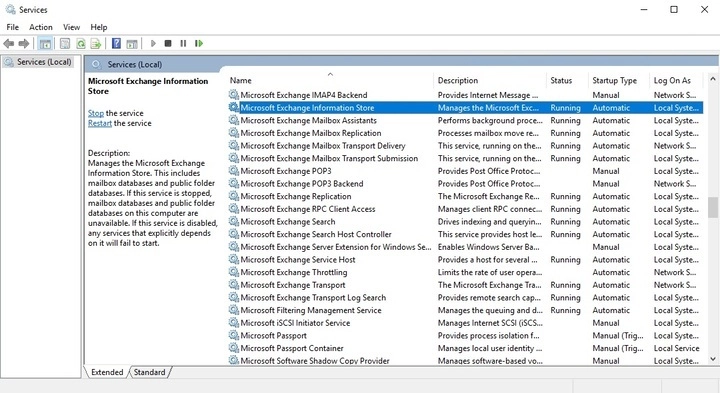Select the Microsoft Exchange Replication service name
Viewport: 720px width, 393px height.
click(296, 196)
